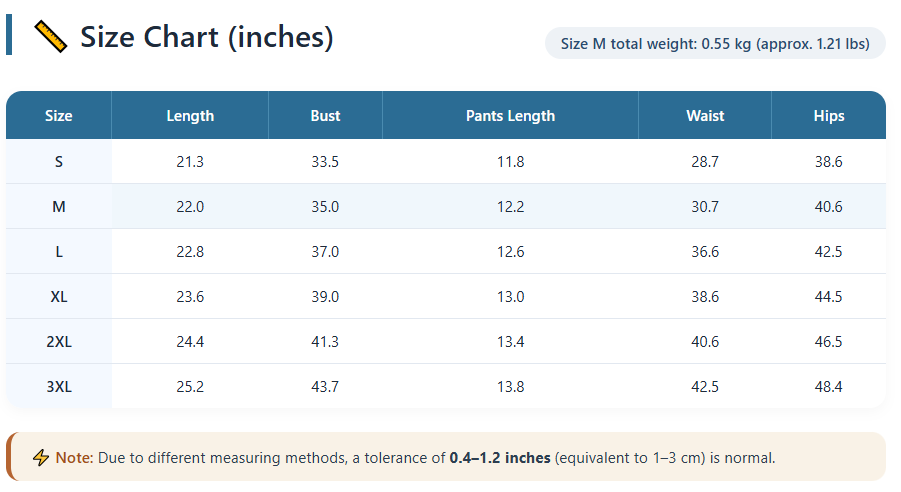Click the M size row label
Viewport: 901px width, 492px height.
(x=59, y=207)
